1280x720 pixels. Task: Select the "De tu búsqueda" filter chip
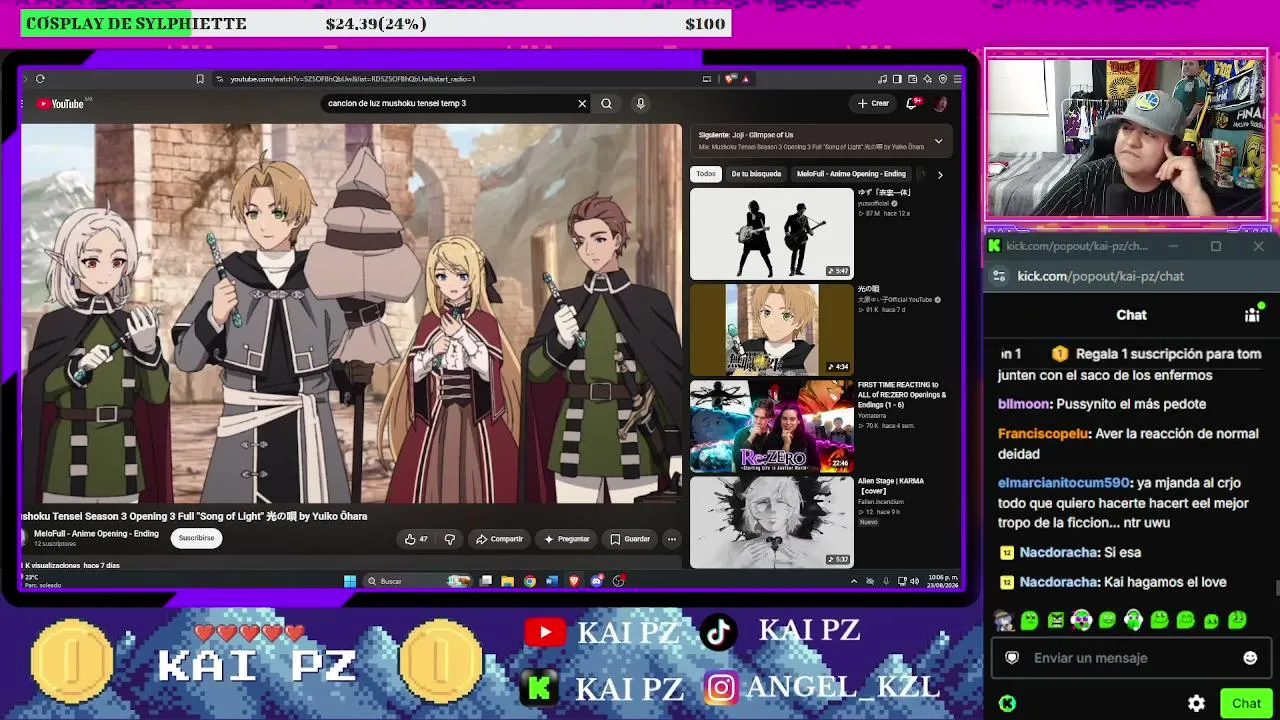tap(756, 174)
